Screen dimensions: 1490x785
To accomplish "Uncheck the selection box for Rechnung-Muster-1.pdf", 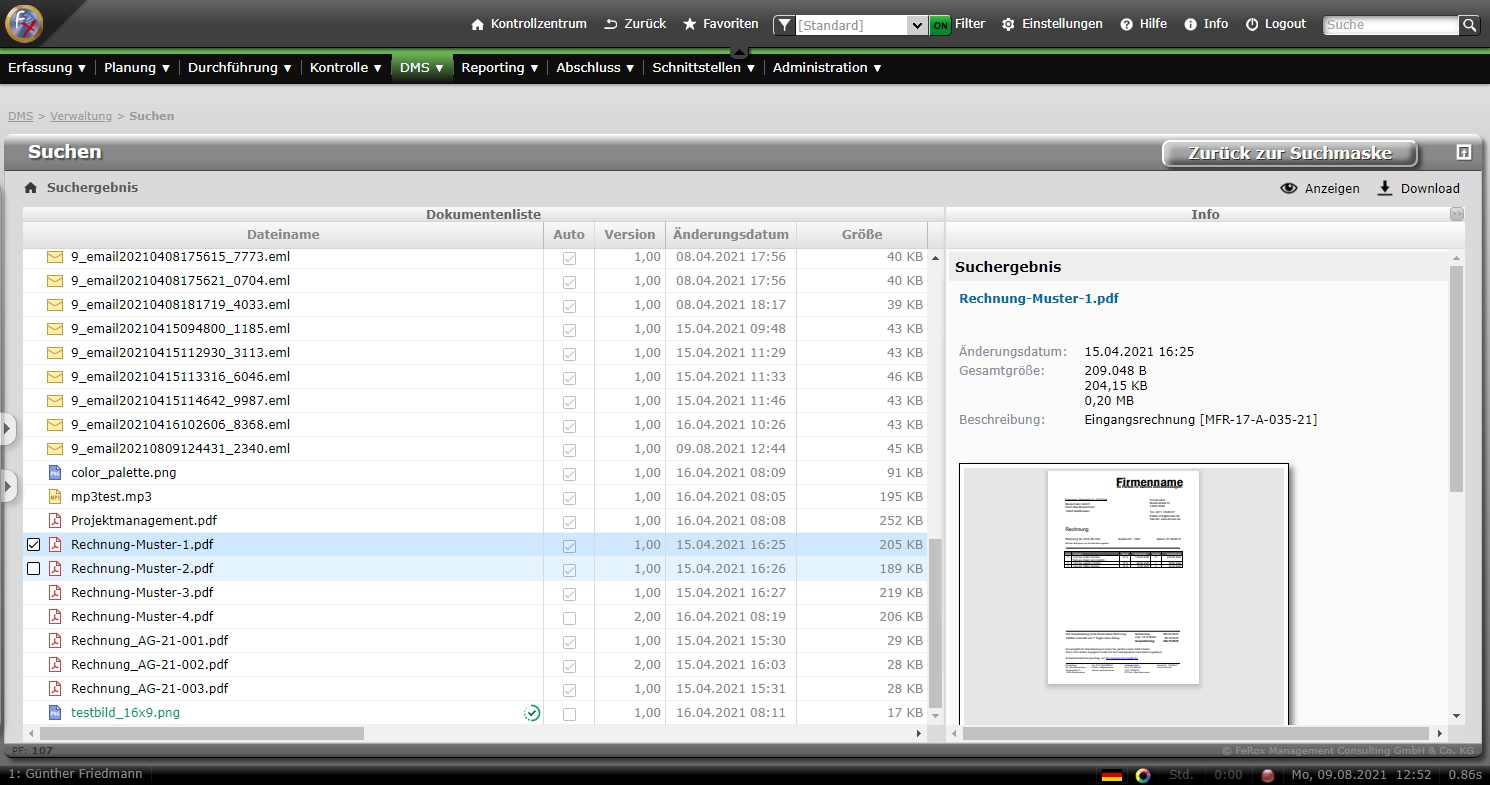I will coord(34,545).
